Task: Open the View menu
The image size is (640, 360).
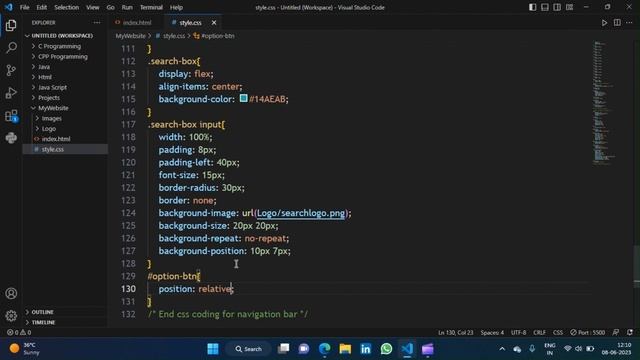Action: coord(93,7)
